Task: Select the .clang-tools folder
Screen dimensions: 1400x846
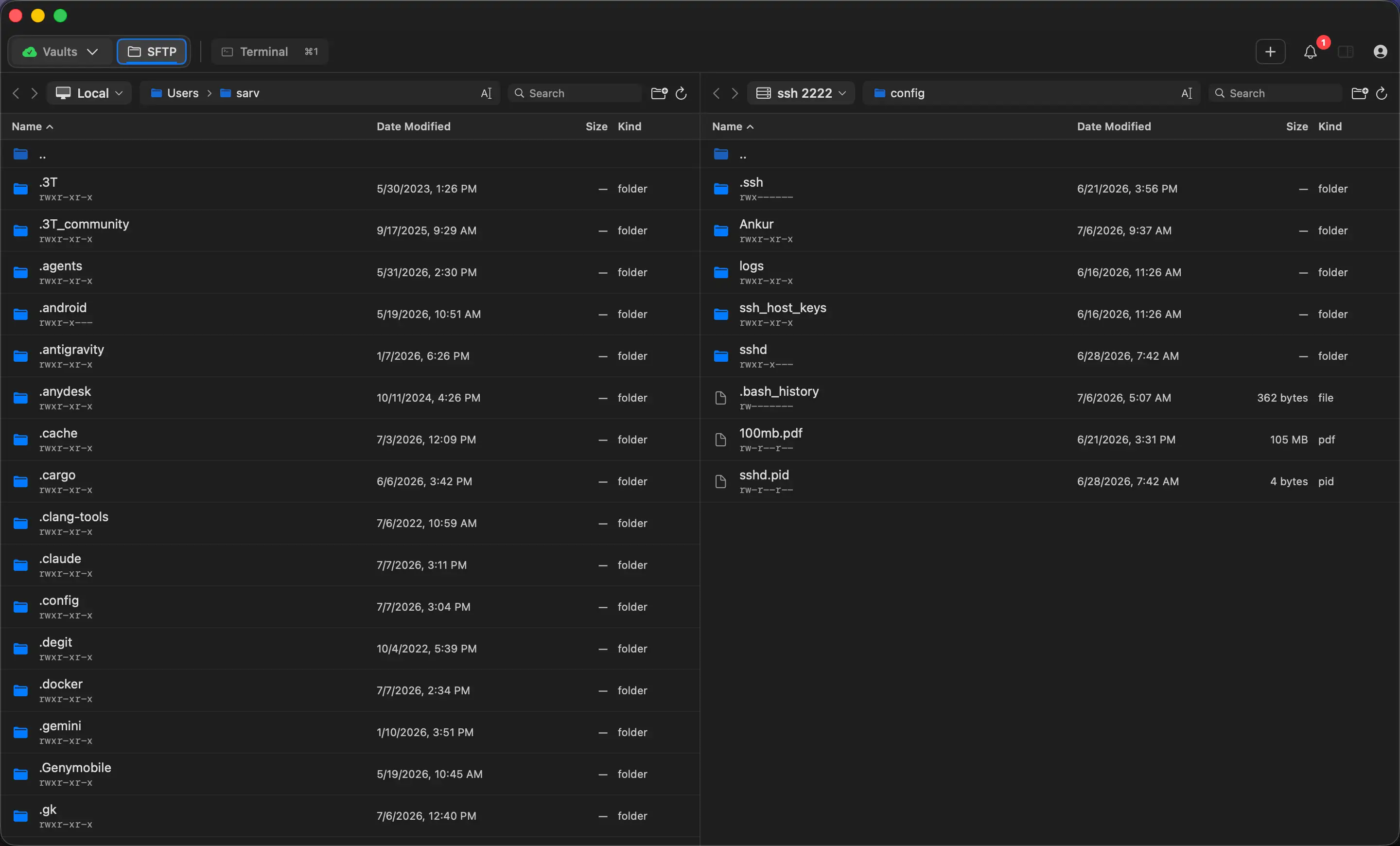Action: click(350, 523)
